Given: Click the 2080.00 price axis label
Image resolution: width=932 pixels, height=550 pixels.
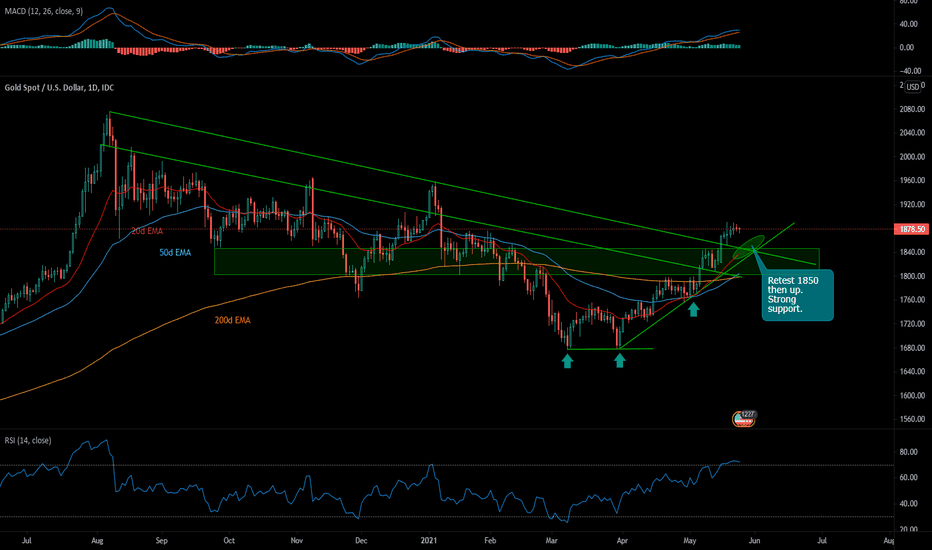Looking at the screenshot, I should (912, 109).
